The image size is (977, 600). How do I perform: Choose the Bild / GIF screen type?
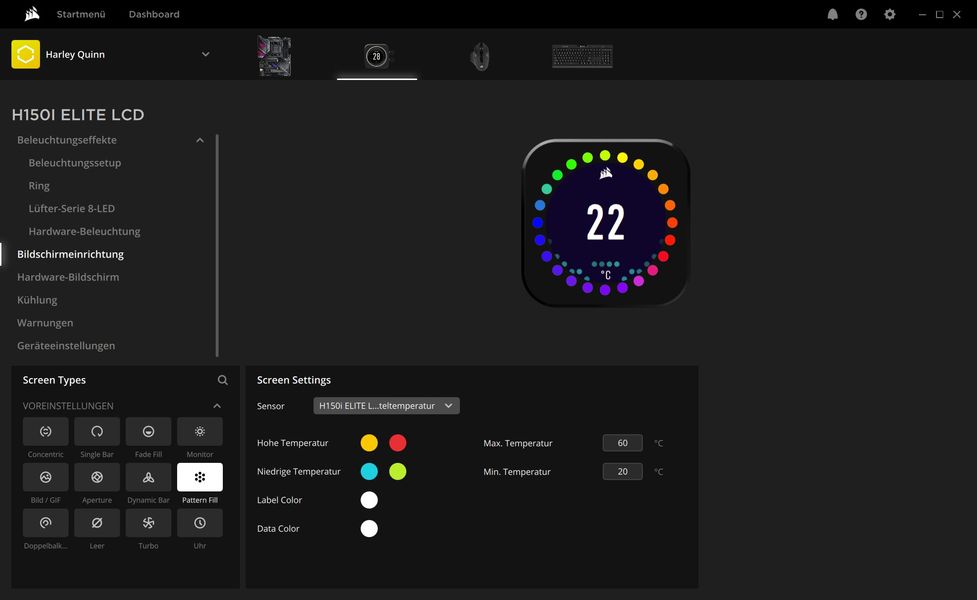click(x=45, y=477)
